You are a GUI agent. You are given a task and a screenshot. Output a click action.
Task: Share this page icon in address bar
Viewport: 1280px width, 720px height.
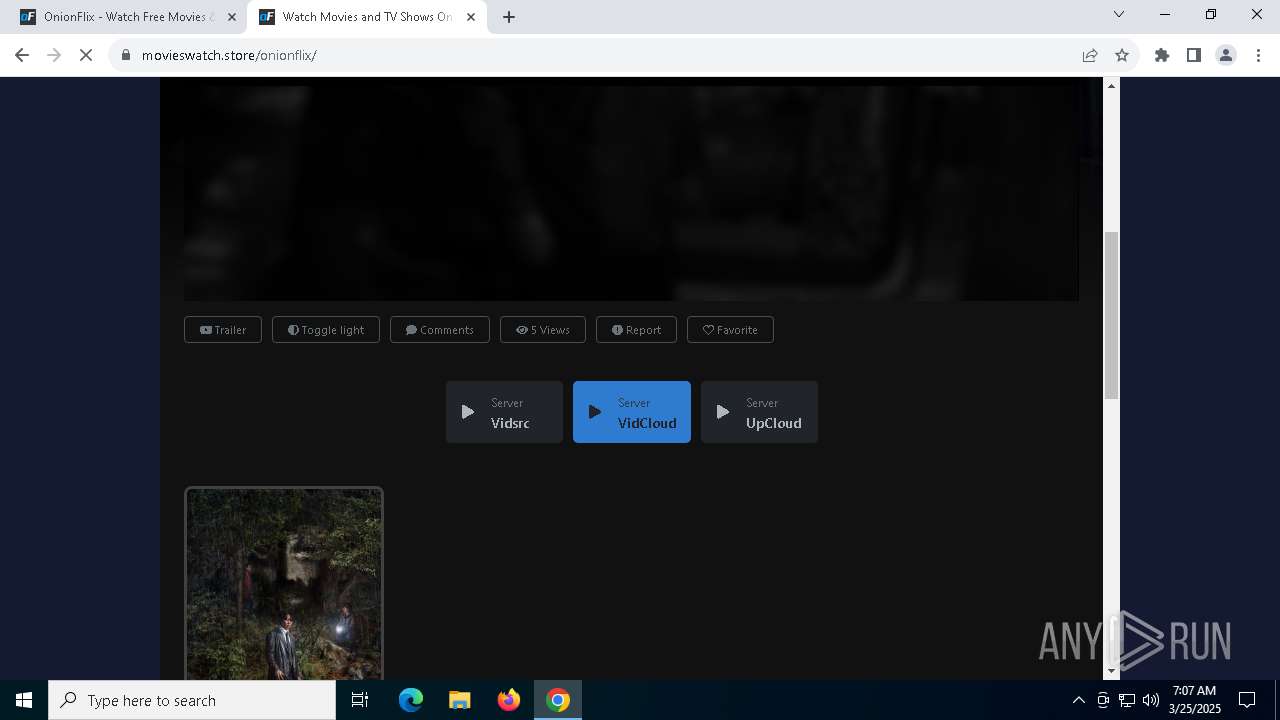pos(1090,55)
